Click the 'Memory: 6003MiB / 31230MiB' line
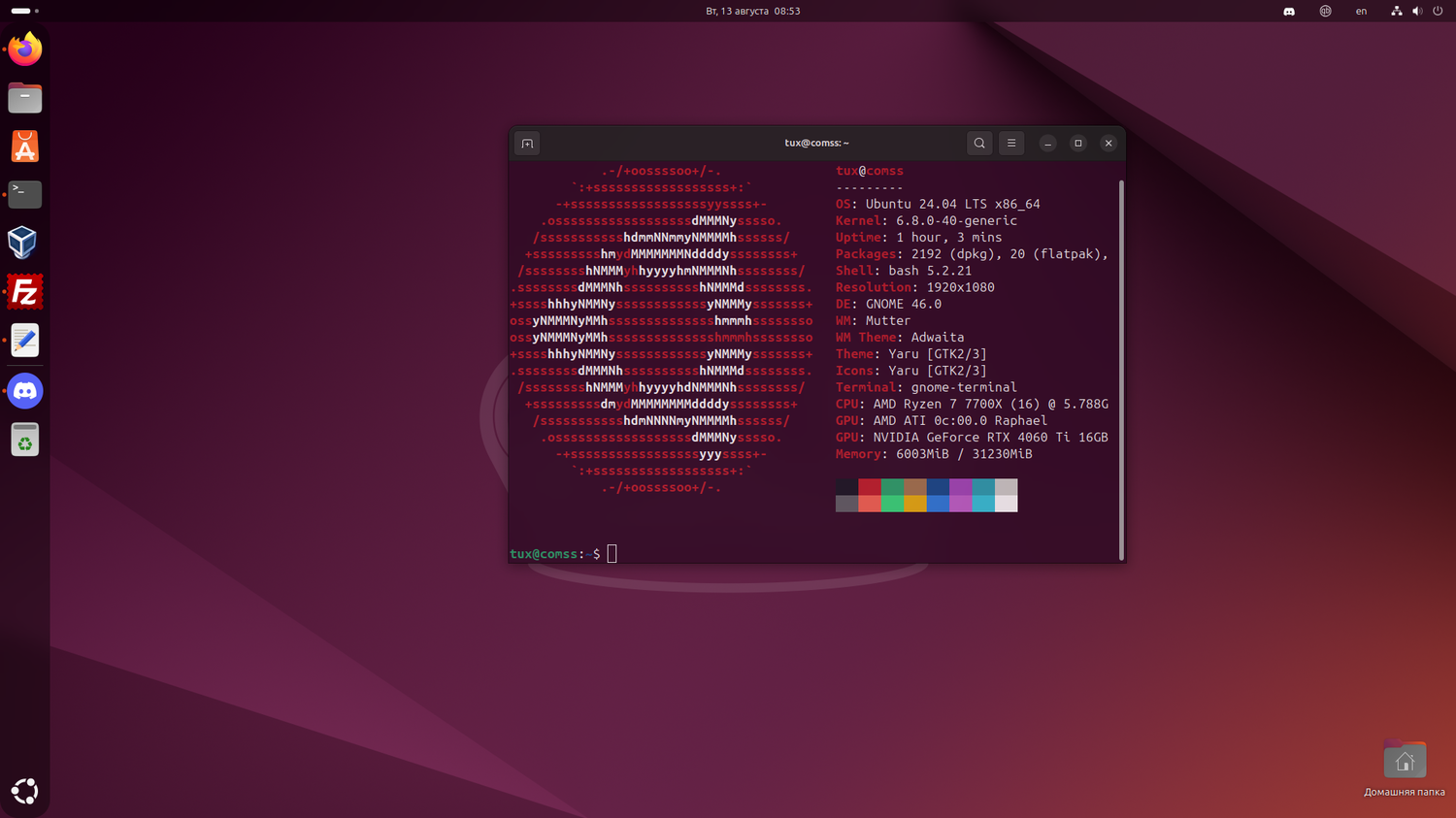The width and height of the screenshot is (1456, 818). pyautogui.click(x=934, y=454)
